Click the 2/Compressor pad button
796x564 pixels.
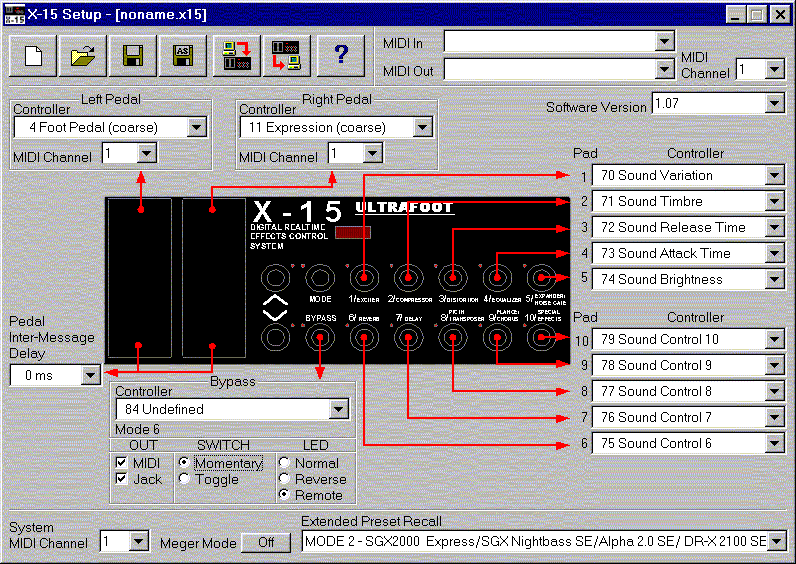coord(408,278)
